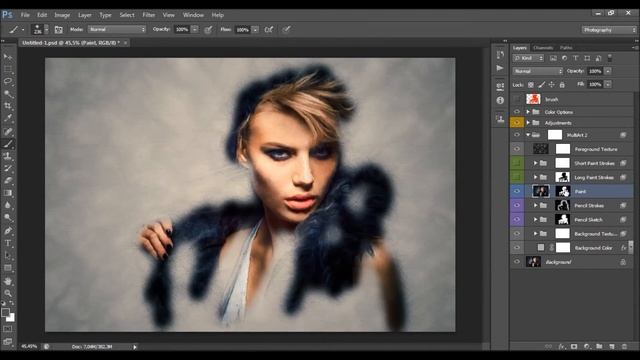Expand the Short Paint Strokes group
Viewport: 640px width, 360px height.
click(536, 163)
